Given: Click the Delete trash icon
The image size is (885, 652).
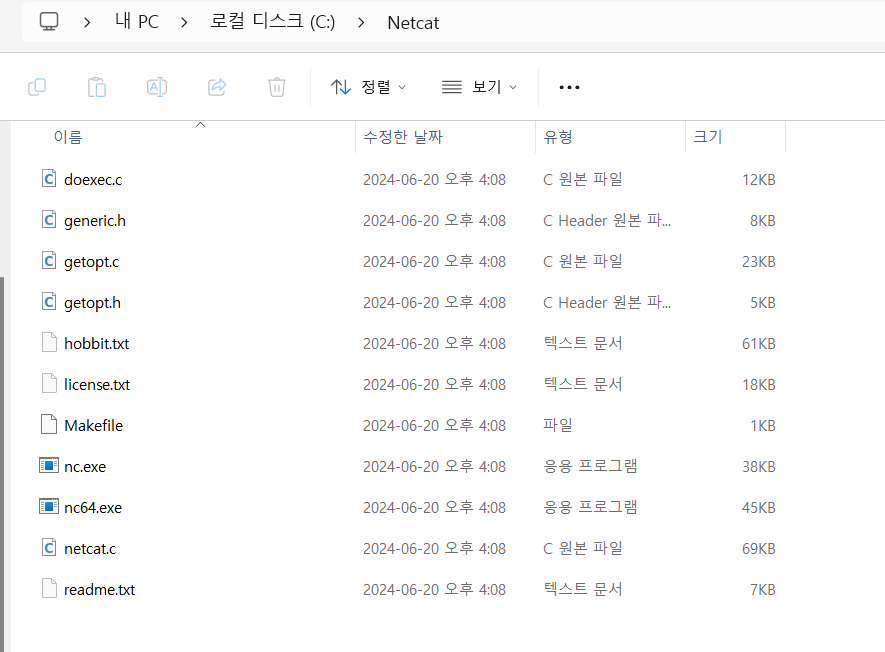Looking at the screenshot, I should point(277,87).
